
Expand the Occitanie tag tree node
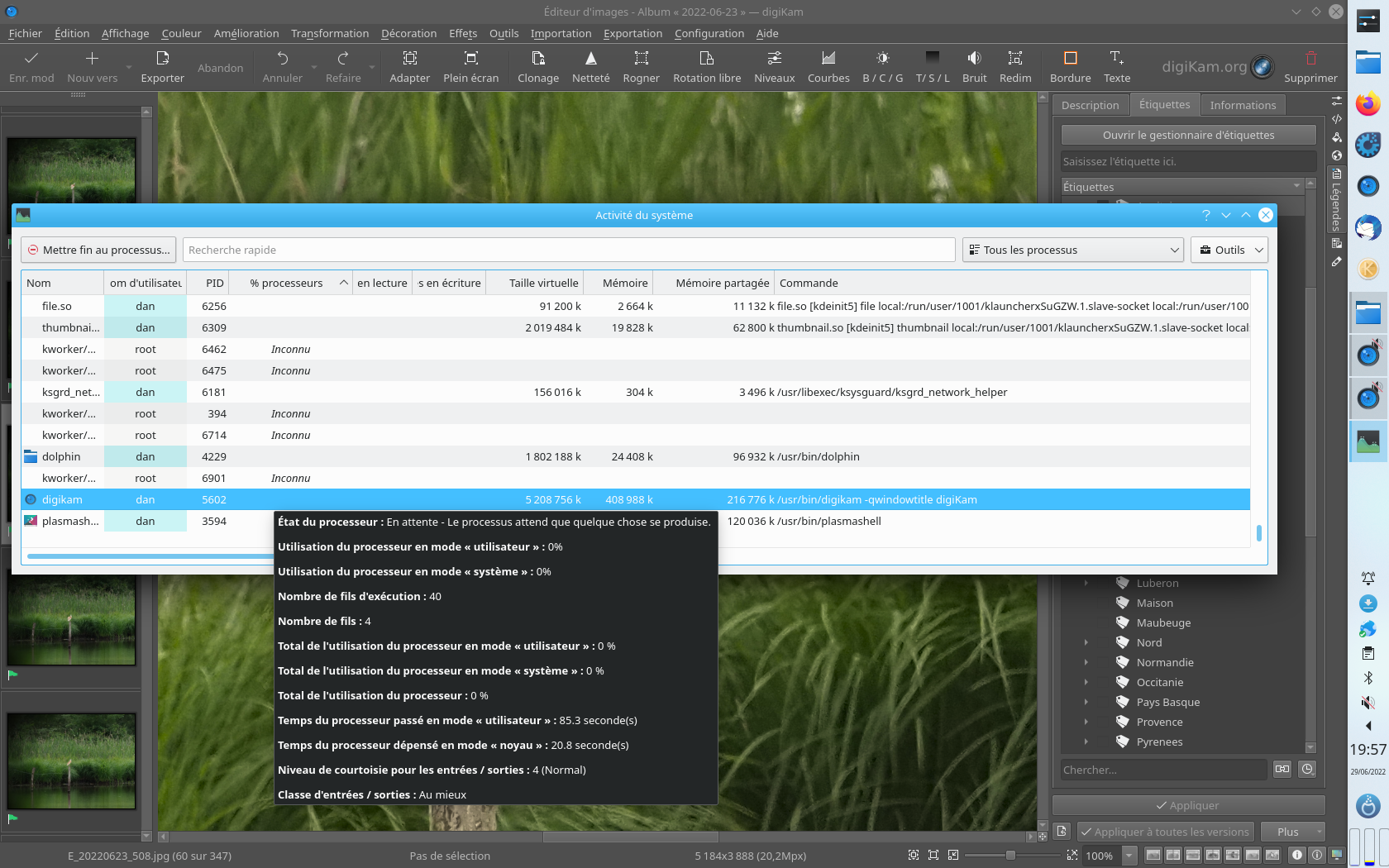point(1086,683)
